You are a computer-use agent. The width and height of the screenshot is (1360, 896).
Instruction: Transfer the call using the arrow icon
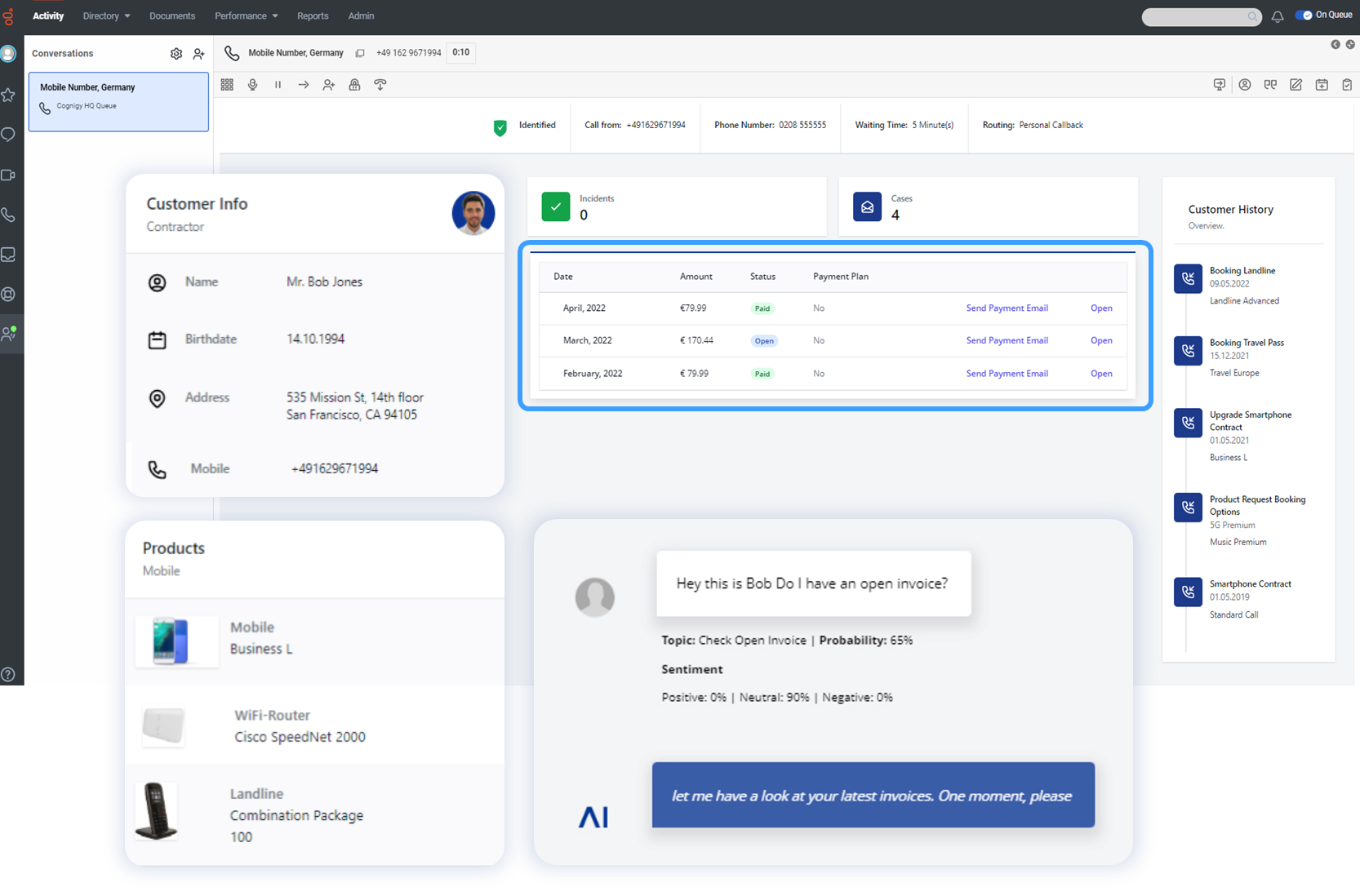pyautogui.click(x=304, y=84)
